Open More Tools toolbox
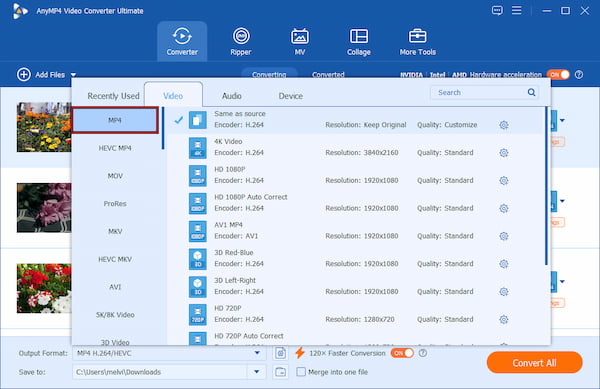This screenshot has height=389, width=600. point(417,41)
